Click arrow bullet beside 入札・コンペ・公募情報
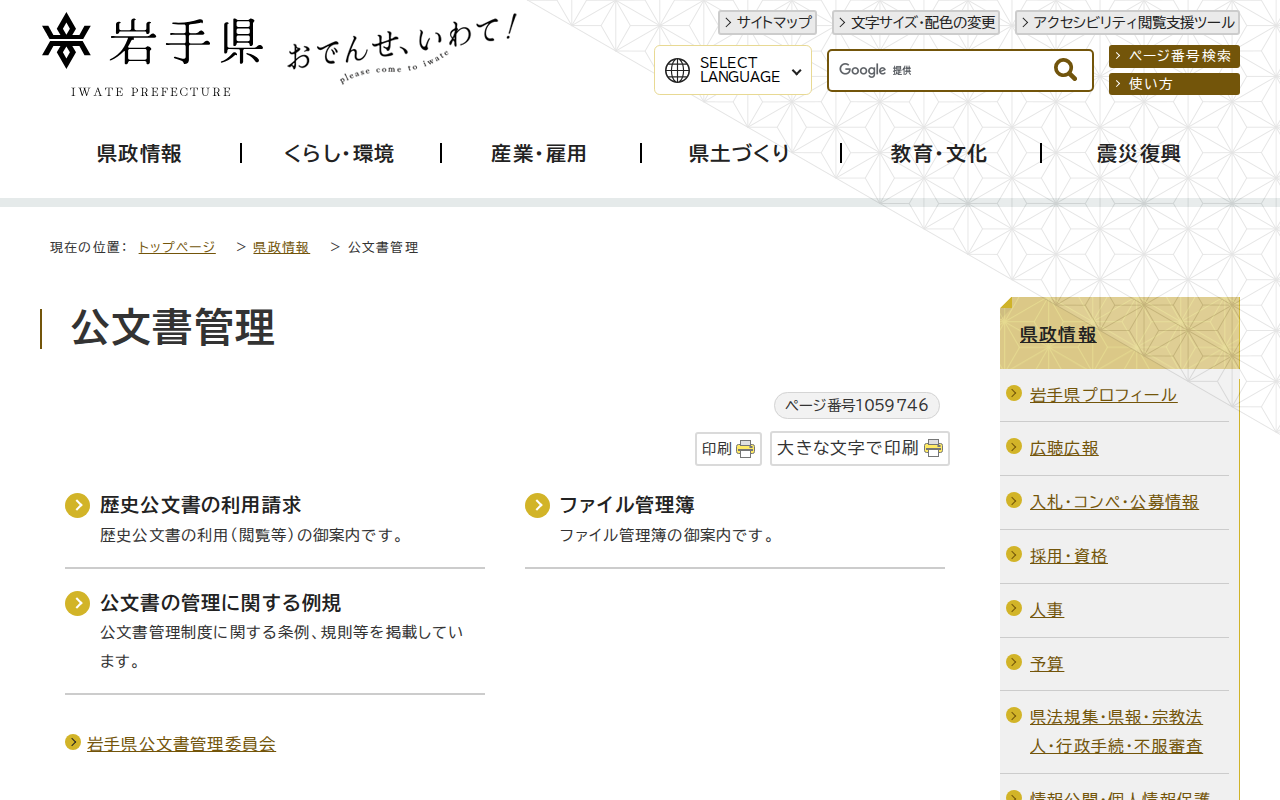Viewport: 1280px width, 800px height. [x=1014, y=501]
